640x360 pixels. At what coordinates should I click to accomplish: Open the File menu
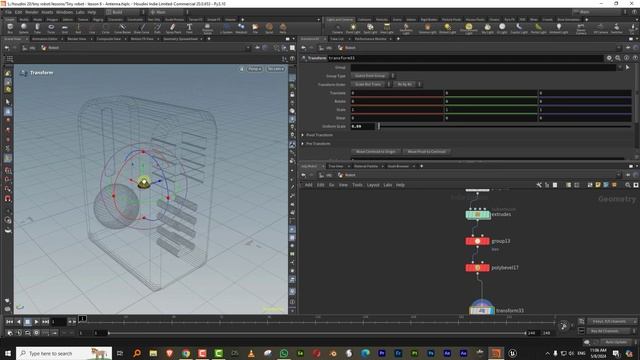(8, 12)
